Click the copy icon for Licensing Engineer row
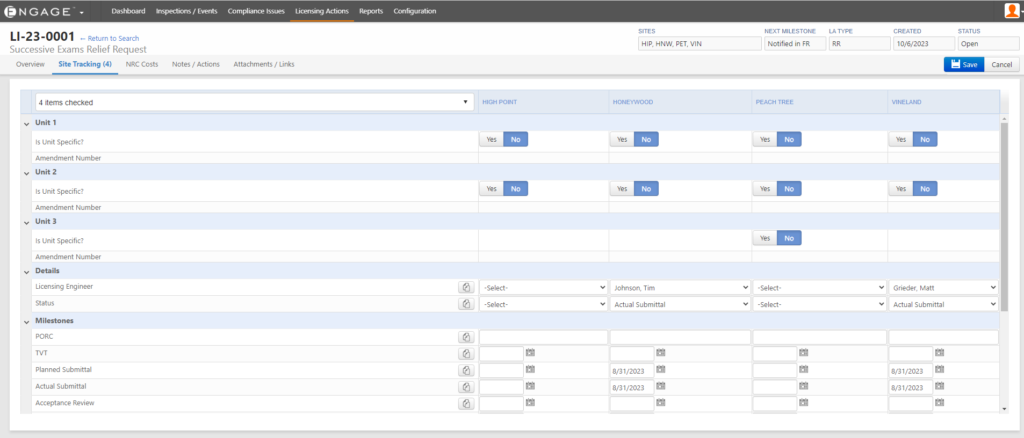The width and height of the screenshot is (1024, 438). pyautogui.click(x=466, y=287)
